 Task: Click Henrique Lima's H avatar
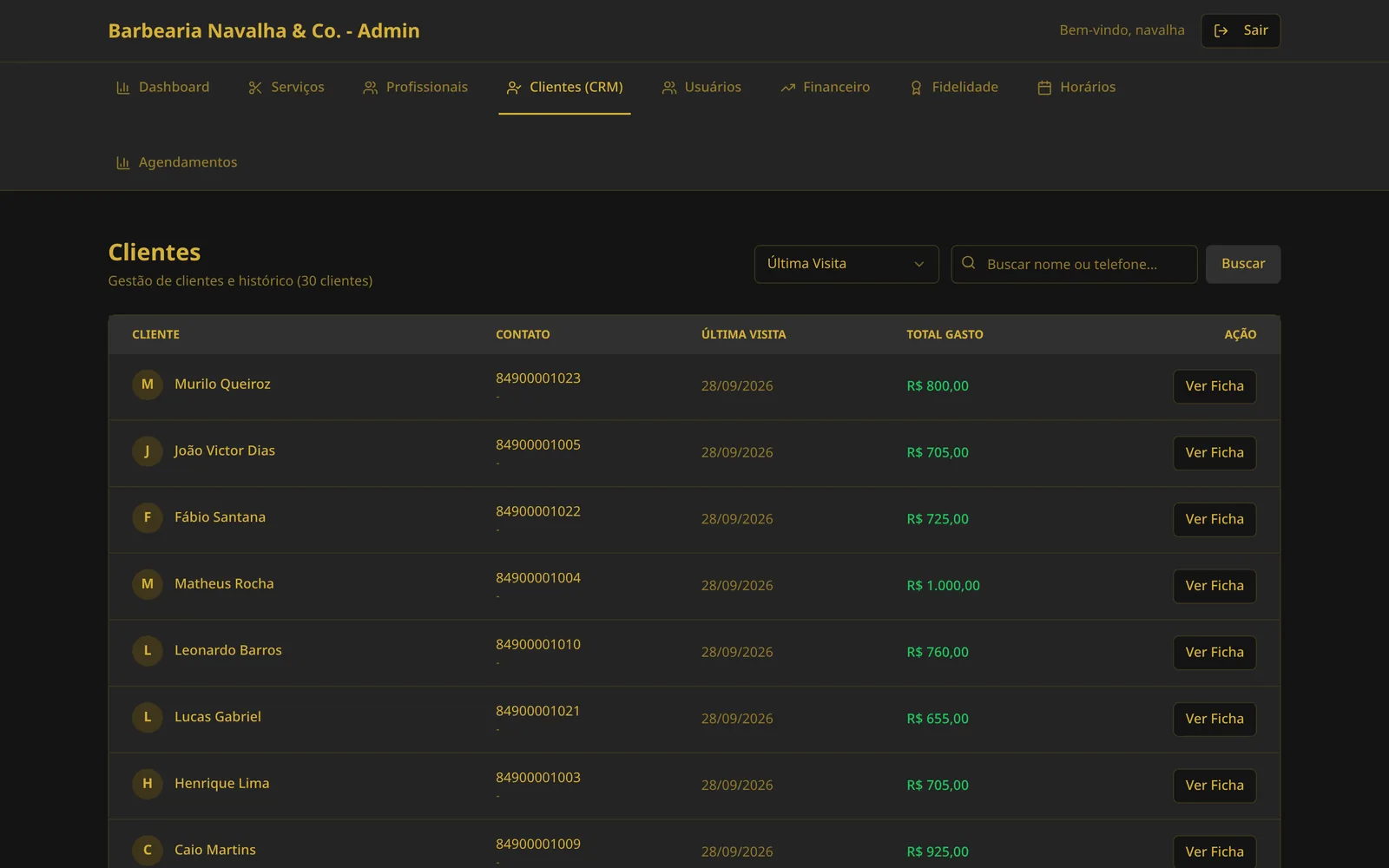point(148,784)
